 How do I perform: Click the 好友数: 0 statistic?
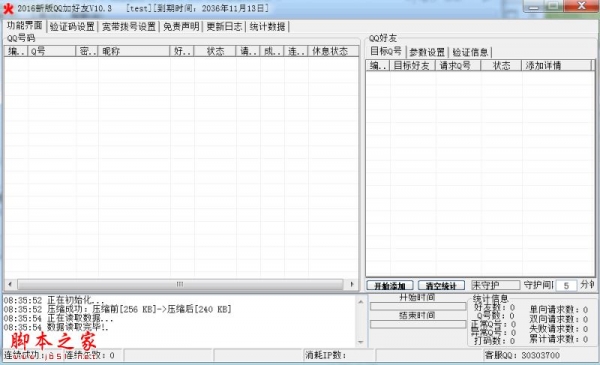pos(494,307)
